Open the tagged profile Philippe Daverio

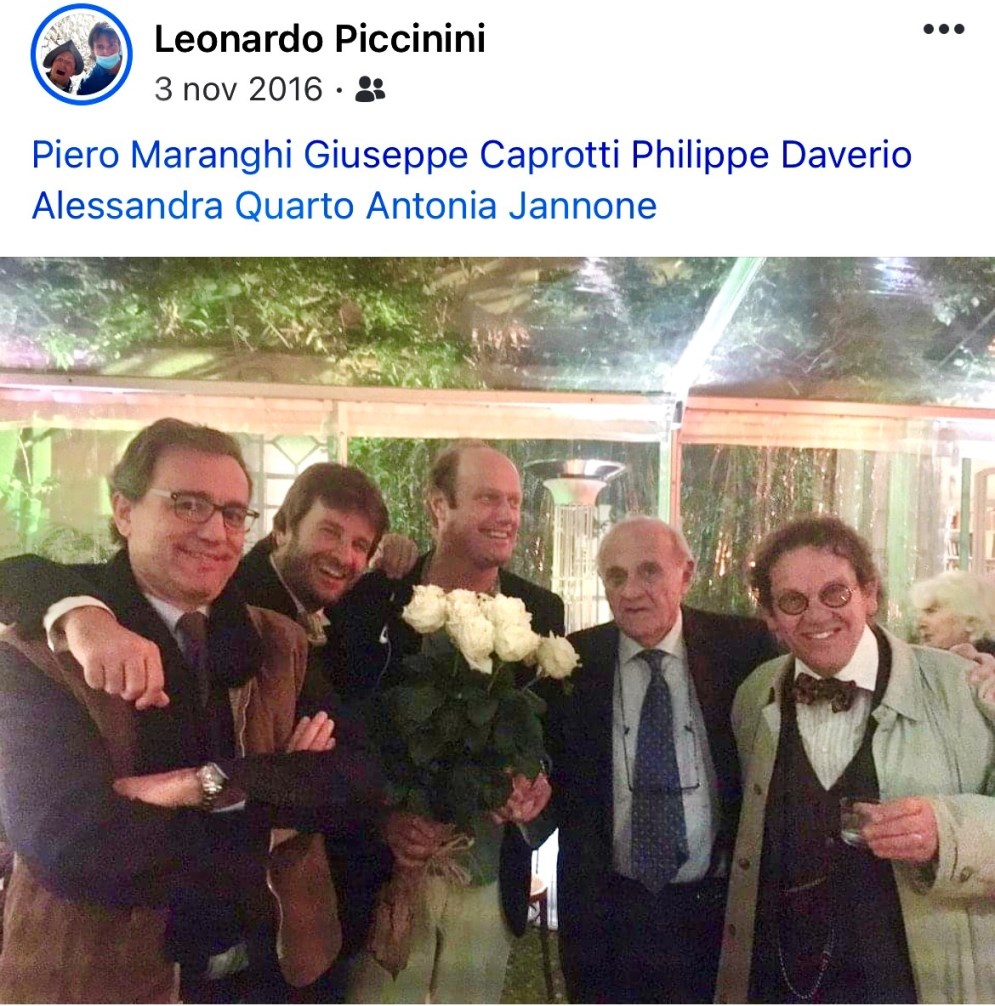pyautogui.click(x=771, y=155)
